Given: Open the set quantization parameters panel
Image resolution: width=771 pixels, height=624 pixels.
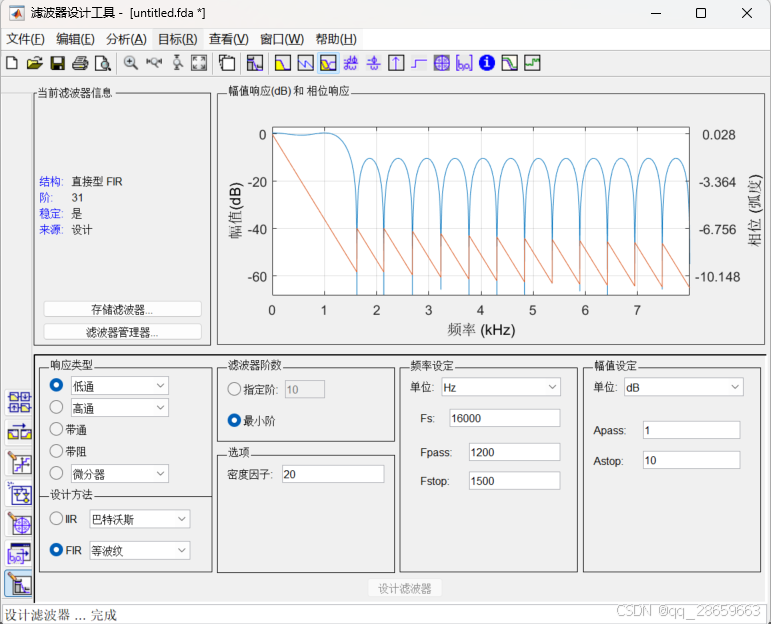Looking at the screenshot, I should pyautogui.click(x=20, y=463).
